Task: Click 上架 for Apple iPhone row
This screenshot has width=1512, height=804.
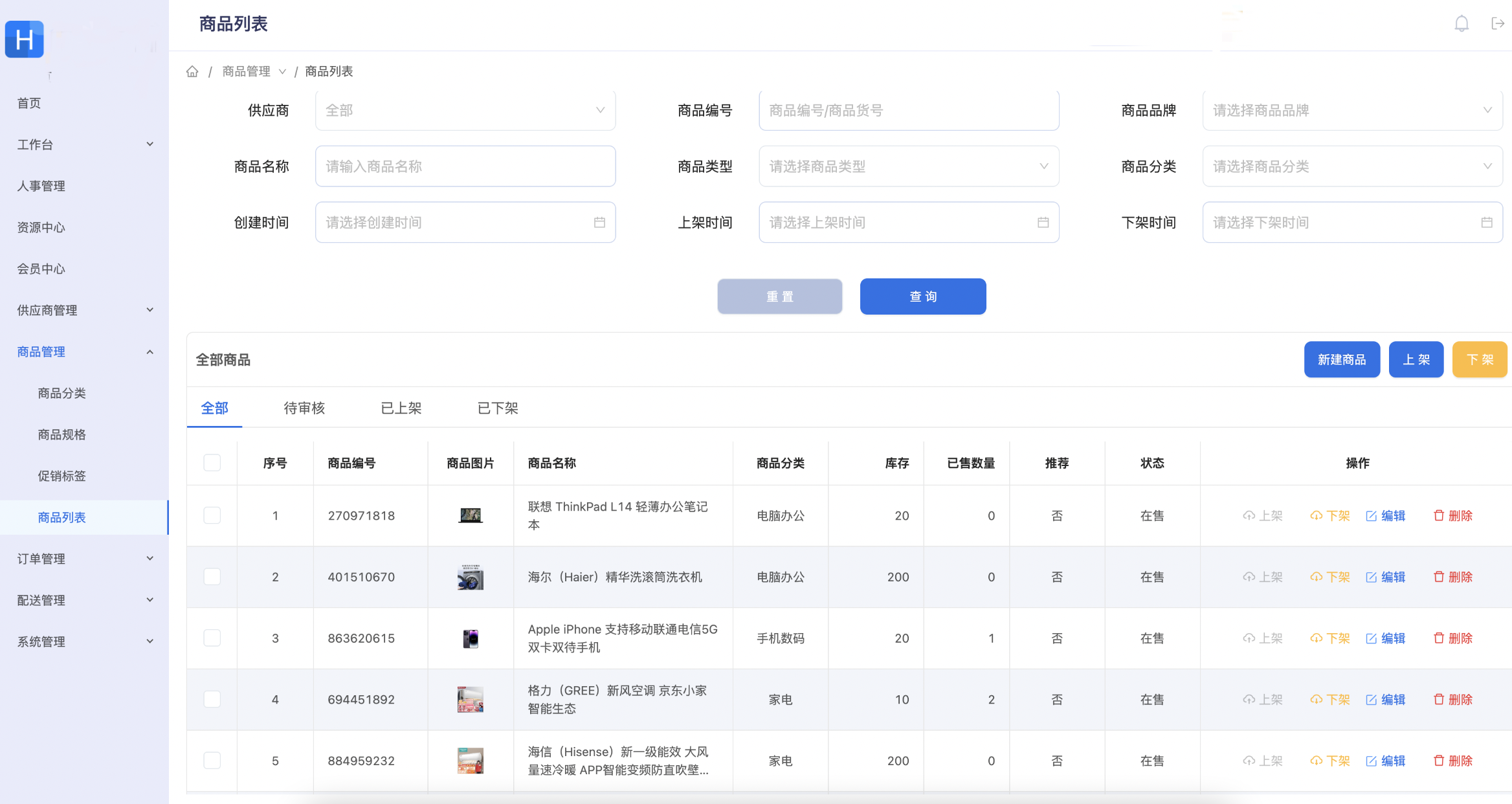Action: tap(1263, 638)
